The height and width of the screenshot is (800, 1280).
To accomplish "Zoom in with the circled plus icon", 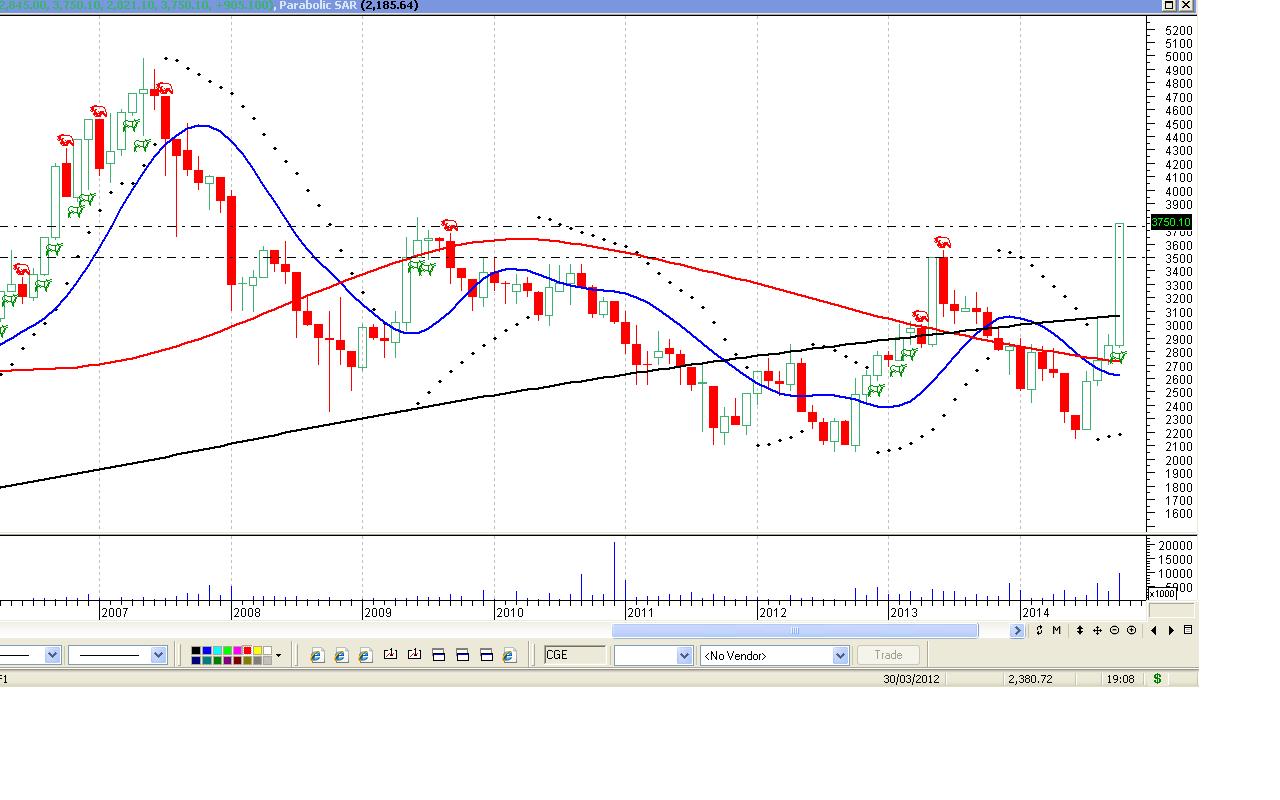I will (x=1131, y=630).
